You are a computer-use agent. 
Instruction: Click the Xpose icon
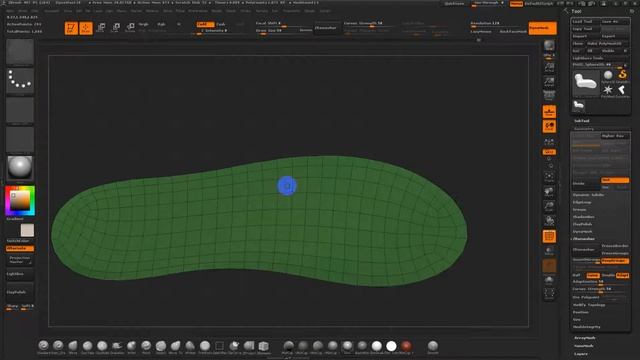pyautogui.click(x=549, y=294)
